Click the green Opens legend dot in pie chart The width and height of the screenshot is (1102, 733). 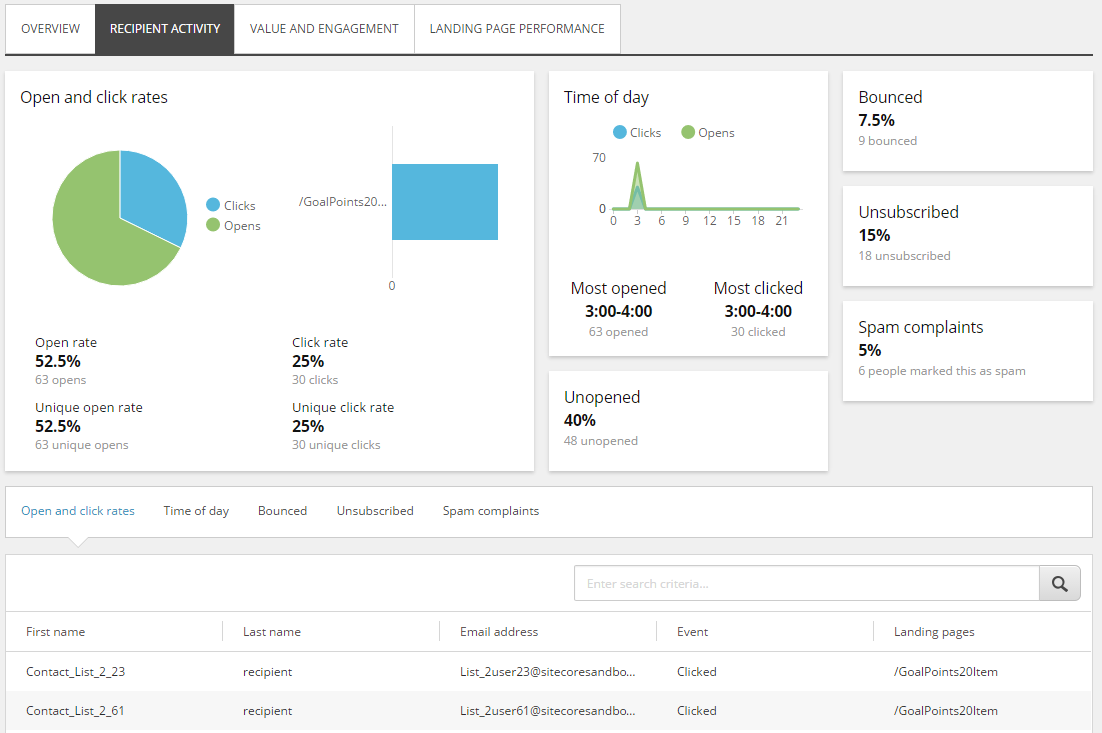tap(213, 225)
